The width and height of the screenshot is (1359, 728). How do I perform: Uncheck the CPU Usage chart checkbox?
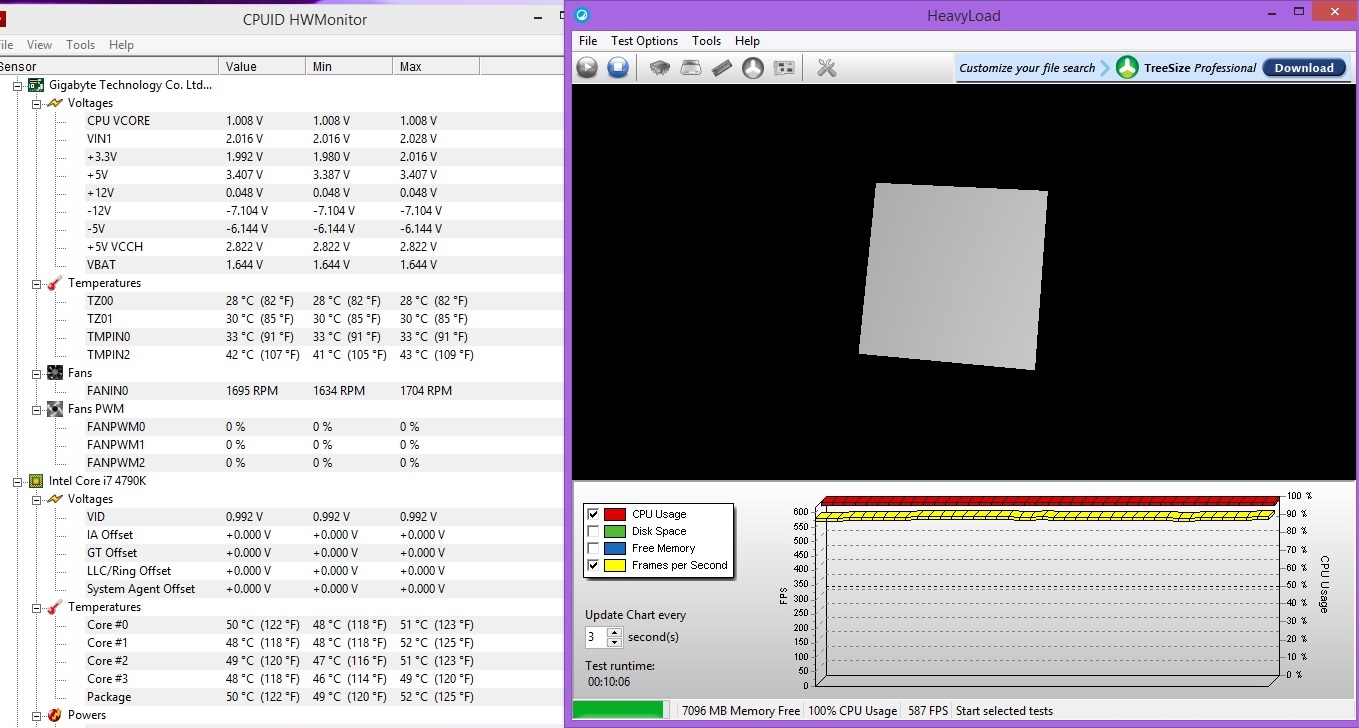pyautogui.click(x=593, y=514)
